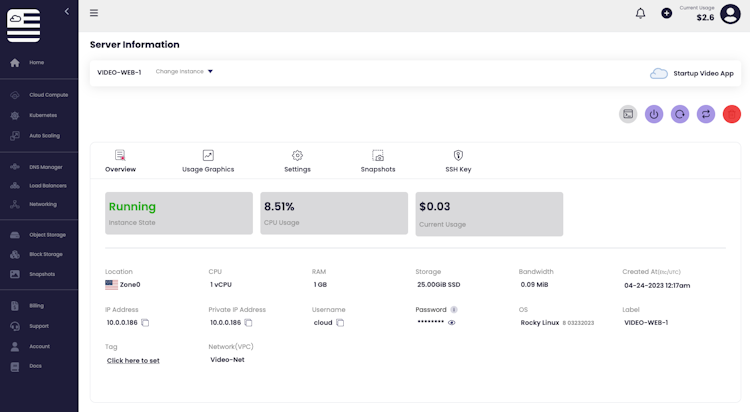Go to Billing in the sidebar

pyautogui.click(x=37, y=306)
